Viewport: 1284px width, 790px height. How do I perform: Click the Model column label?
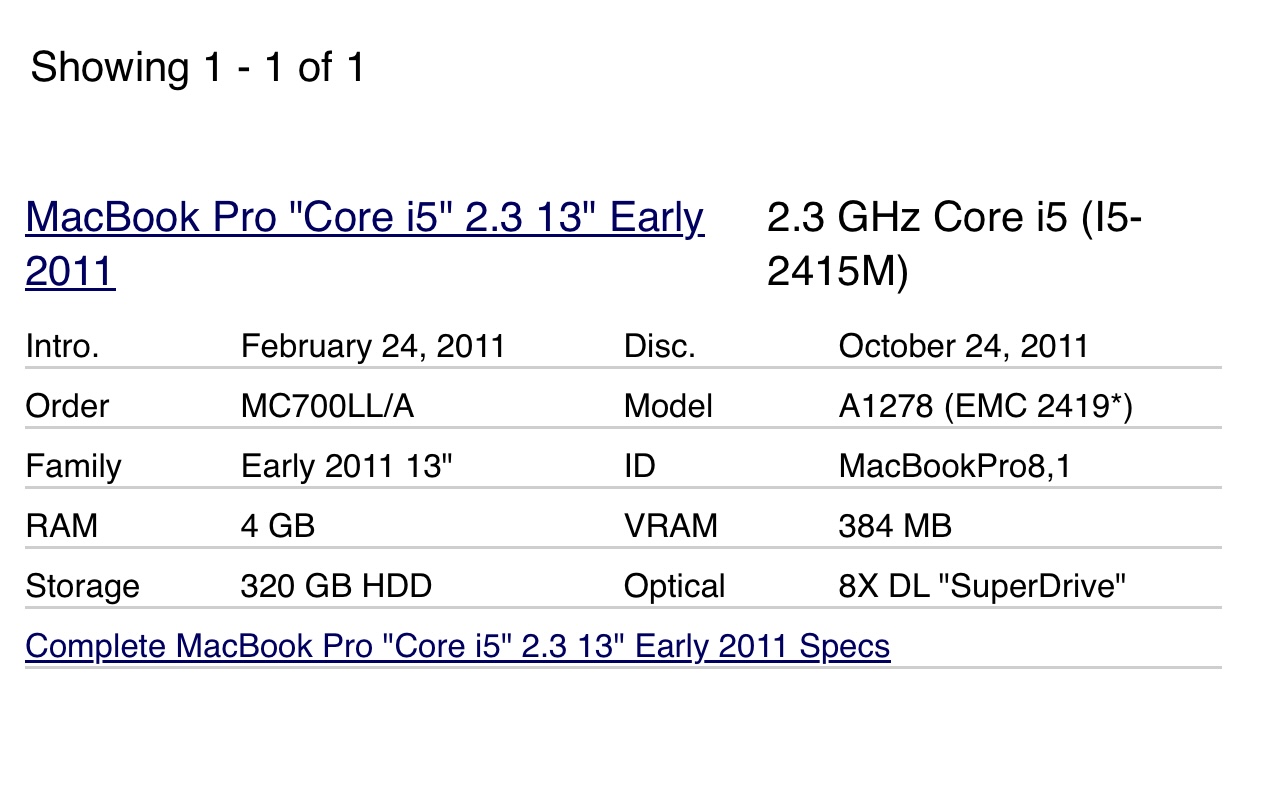pyautogui.click(x=668, y=407)
